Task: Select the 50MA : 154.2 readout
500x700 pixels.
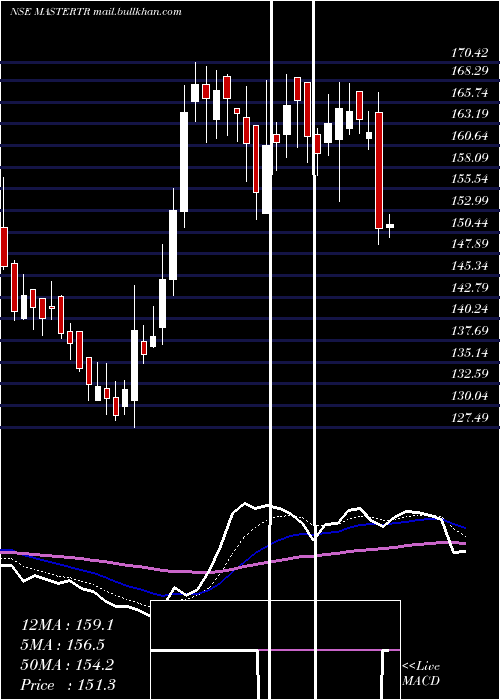Action: [67, 665]
